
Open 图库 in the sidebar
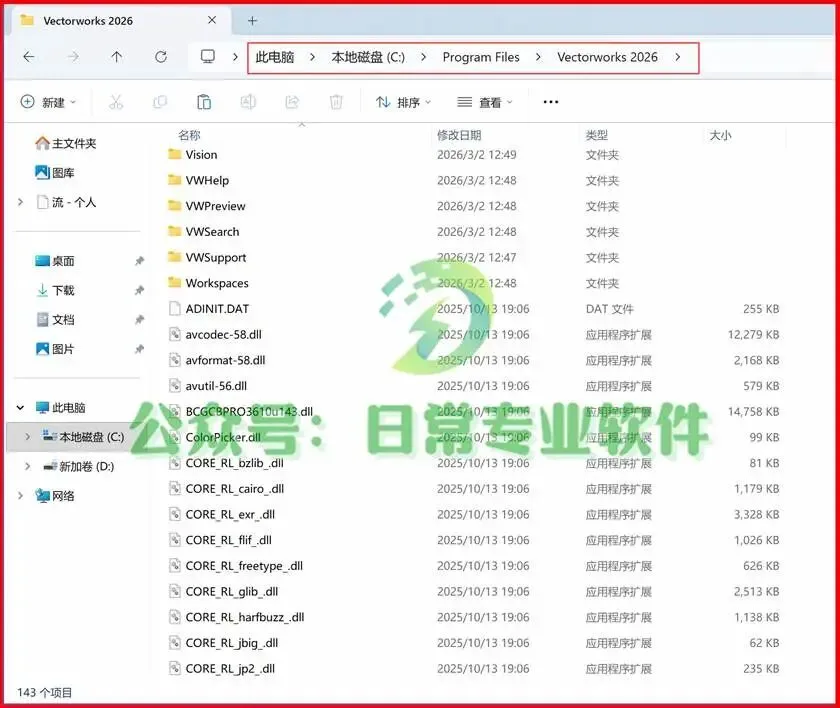pos(55,173)
